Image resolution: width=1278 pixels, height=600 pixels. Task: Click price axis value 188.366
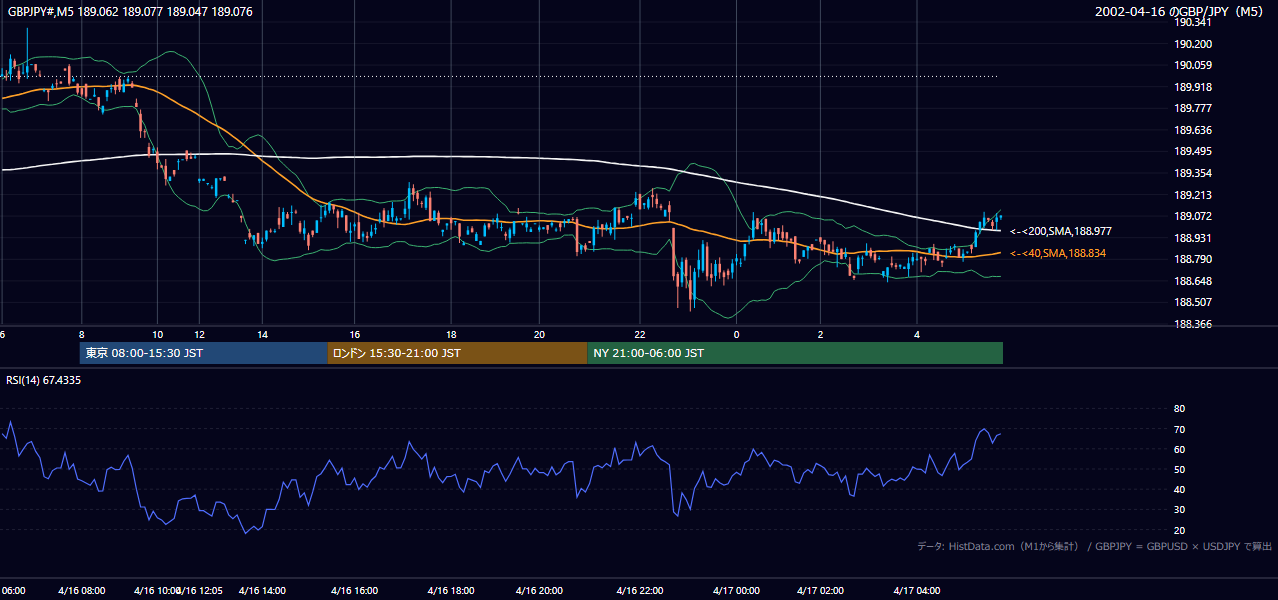(x=1193, y=324)
